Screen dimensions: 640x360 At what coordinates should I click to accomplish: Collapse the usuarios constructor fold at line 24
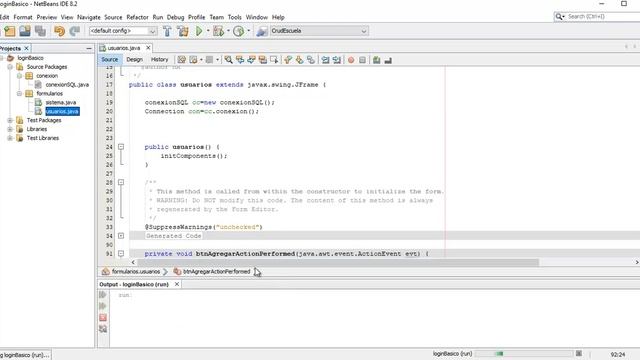click(121, 147)
